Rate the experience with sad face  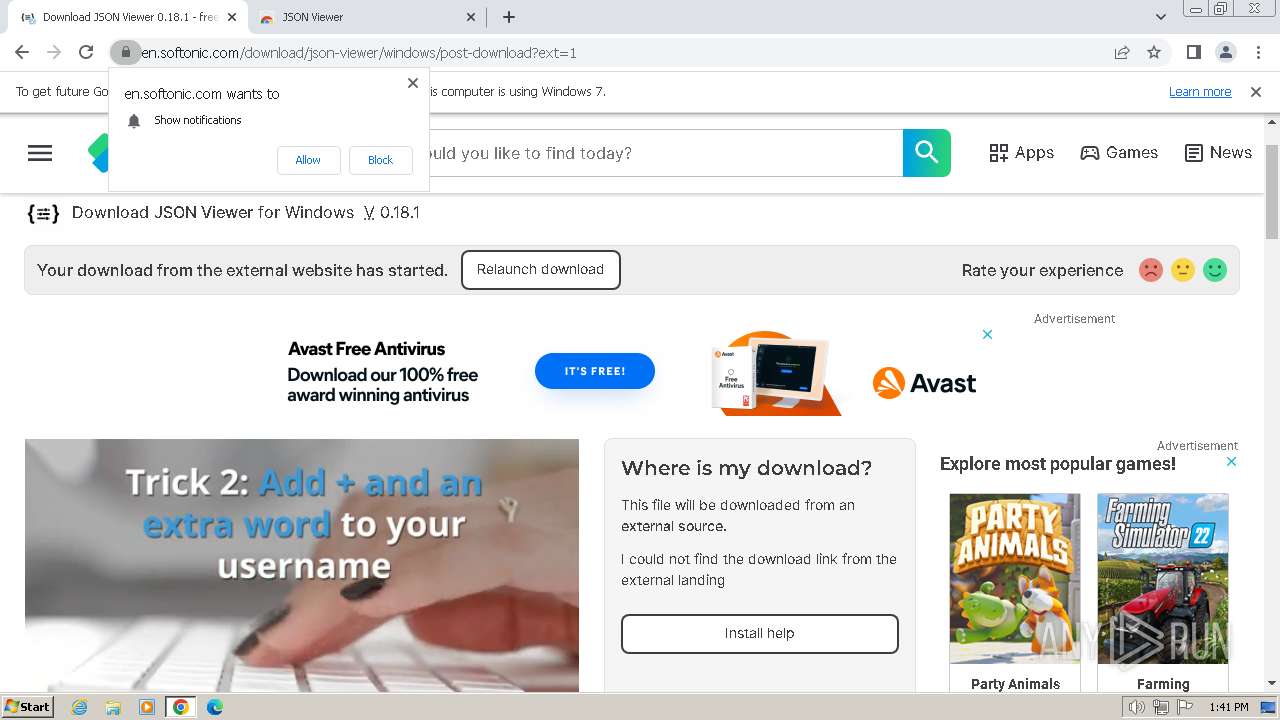[1151, 270]
